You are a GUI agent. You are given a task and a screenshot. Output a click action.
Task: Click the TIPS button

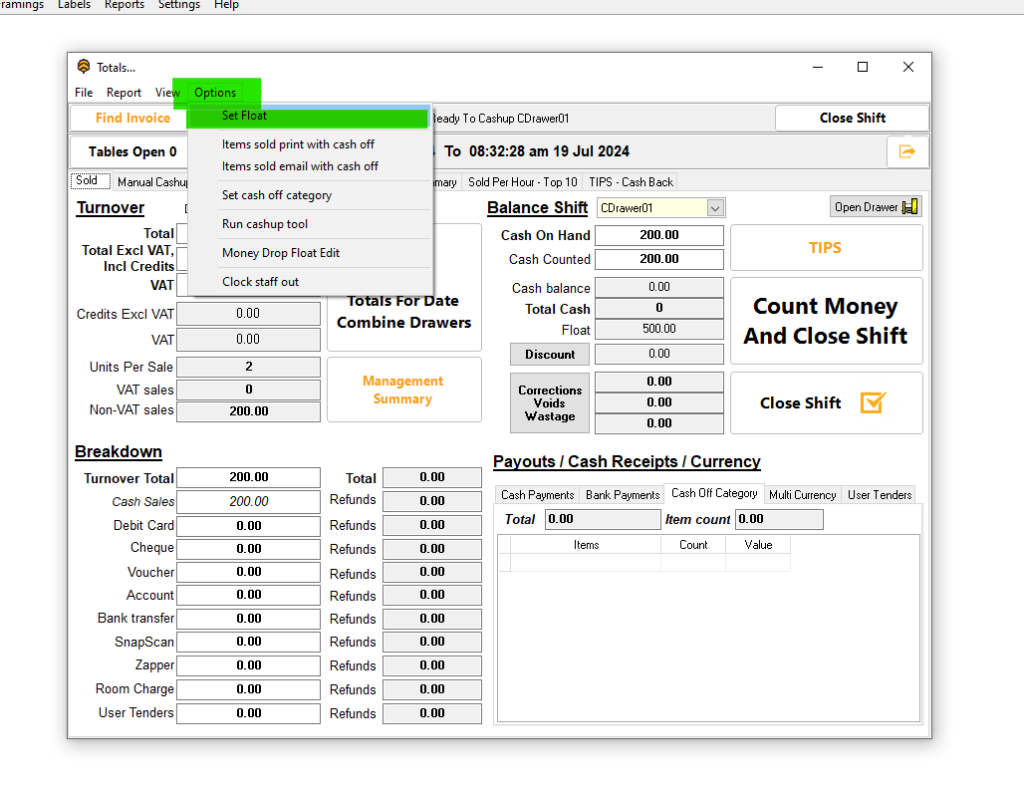coord(826,248)
